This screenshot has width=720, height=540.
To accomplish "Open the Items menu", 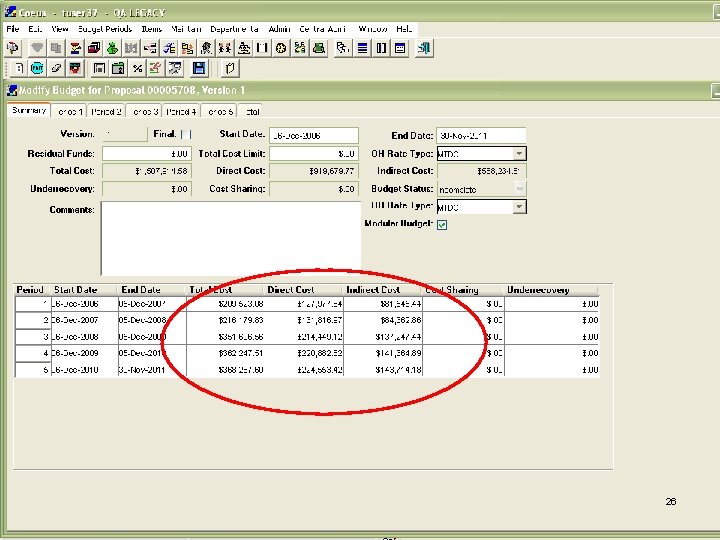I will [152, 29].
